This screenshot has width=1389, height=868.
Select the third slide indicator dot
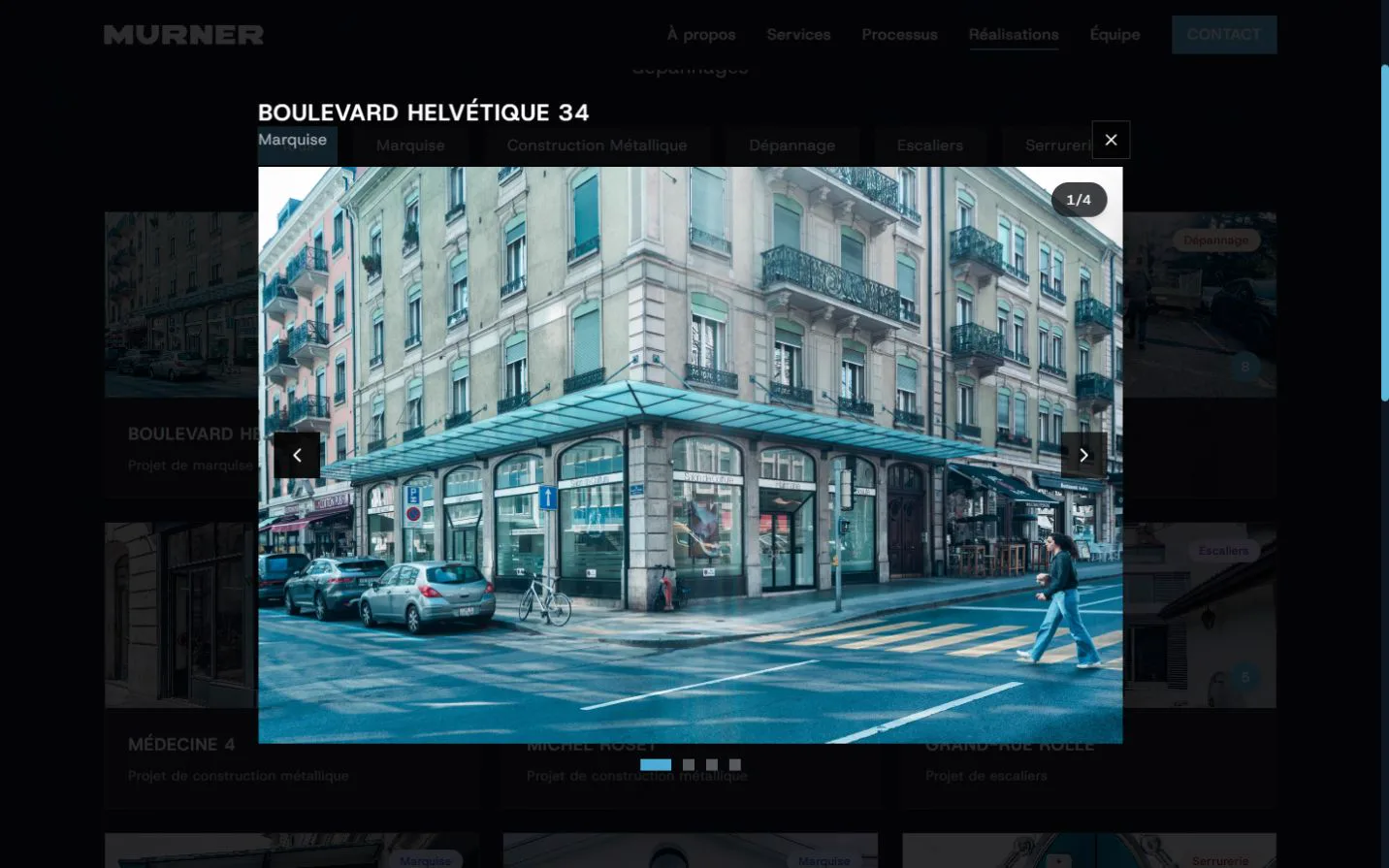tap(712, 764)
